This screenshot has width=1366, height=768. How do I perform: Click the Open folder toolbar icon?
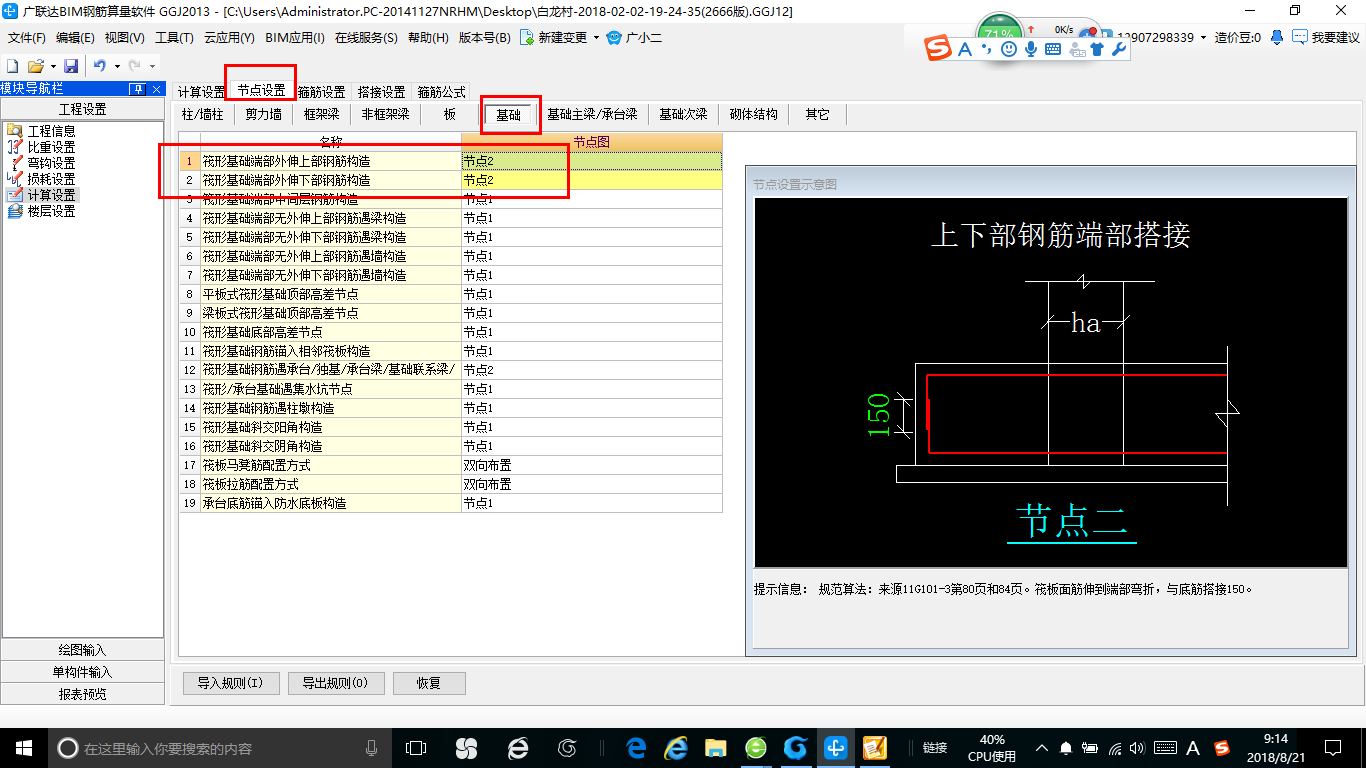click(35, 66)
